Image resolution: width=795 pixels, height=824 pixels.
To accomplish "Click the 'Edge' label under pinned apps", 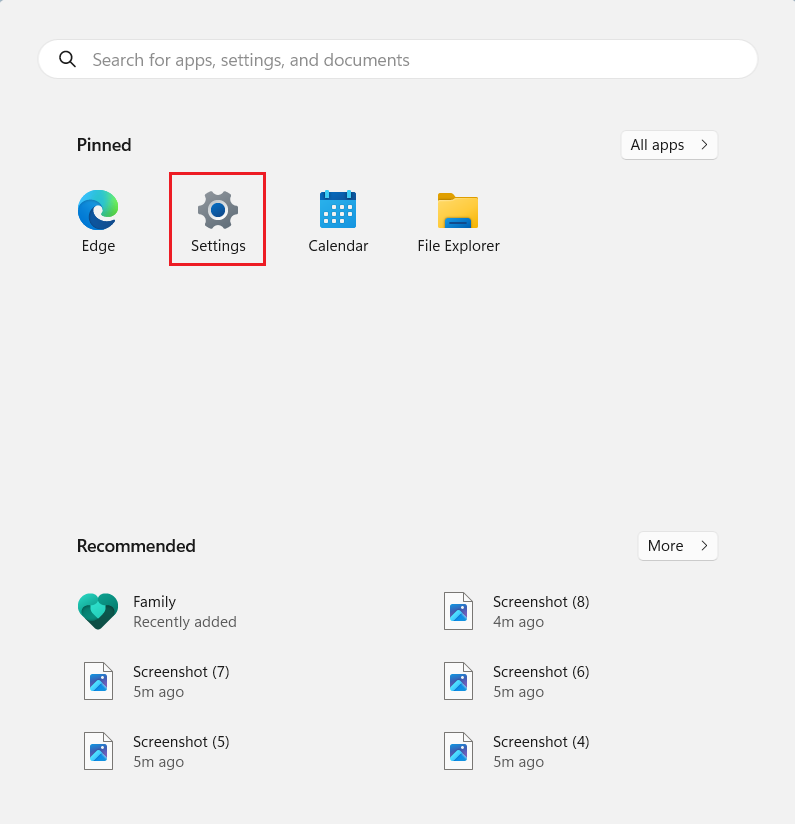I will [98, 246].
